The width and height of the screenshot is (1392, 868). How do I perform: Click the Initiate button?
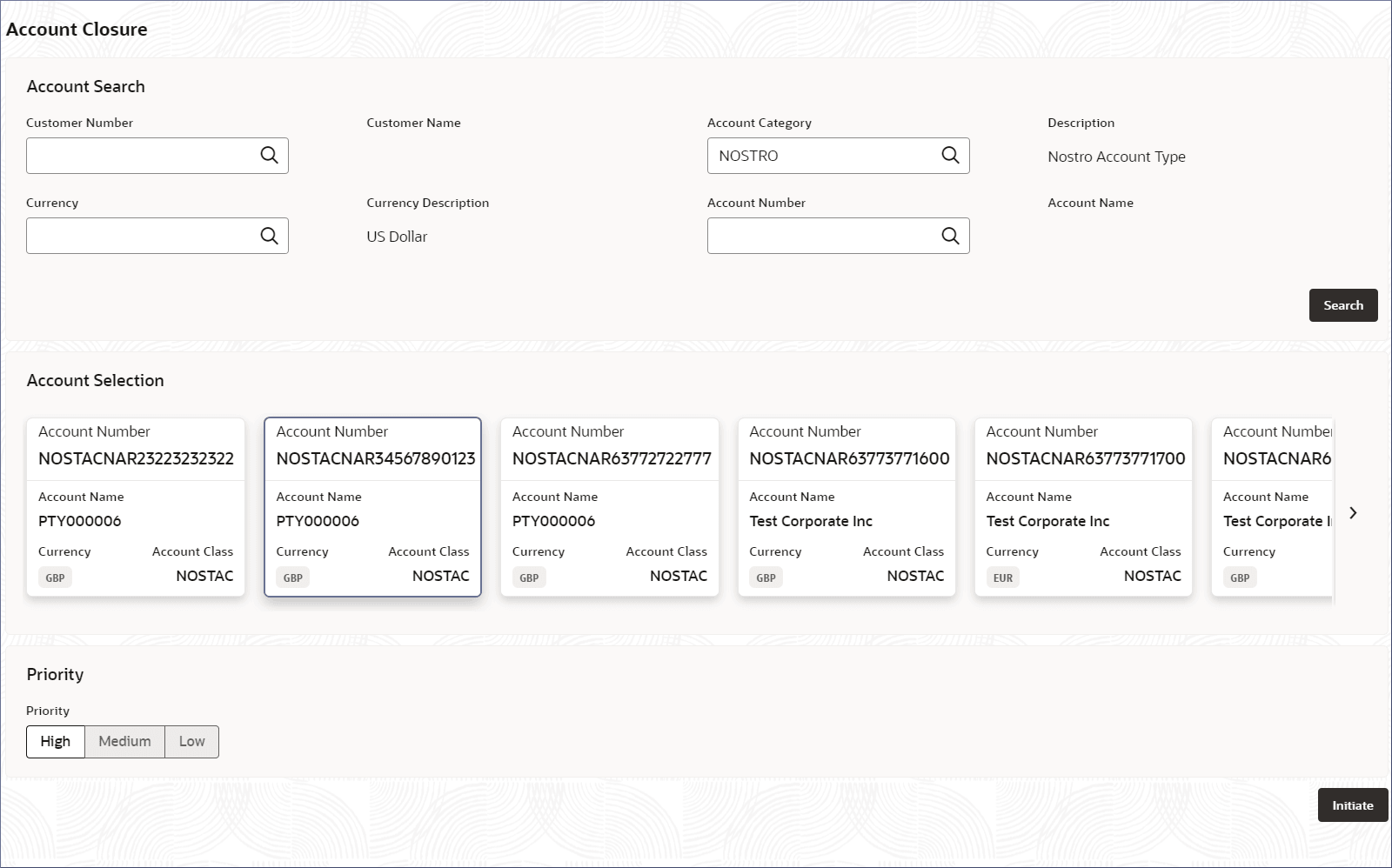tap(1353, 805)
